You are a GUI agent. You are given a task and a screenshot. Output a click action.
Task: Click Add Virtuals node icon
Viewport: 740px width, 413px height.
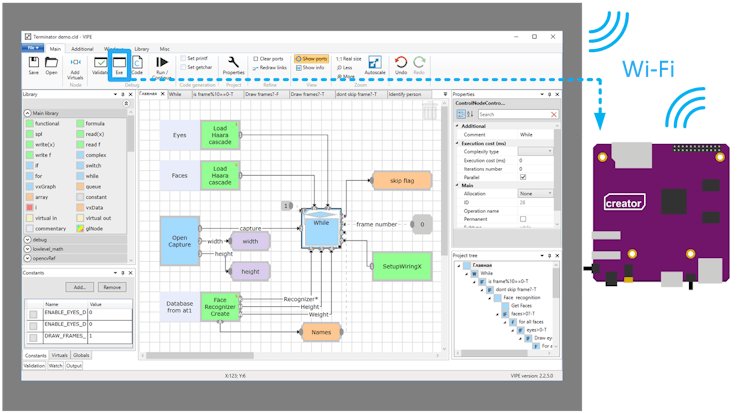click(x=75, y=68)
